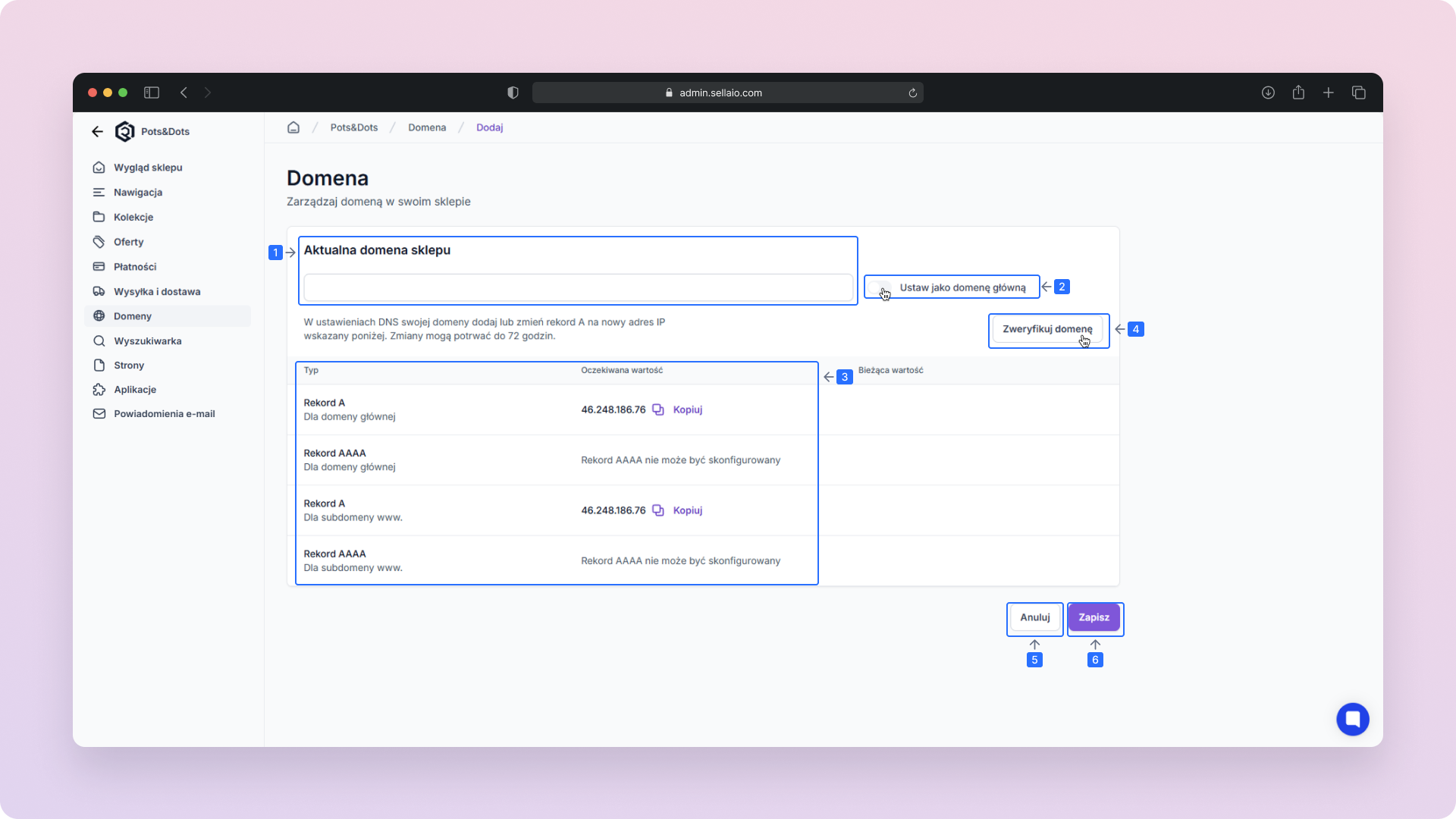Click copy icon for main domain Rekord A
This screenshot has width=1456, height=819.
click(x=658, y=409)
